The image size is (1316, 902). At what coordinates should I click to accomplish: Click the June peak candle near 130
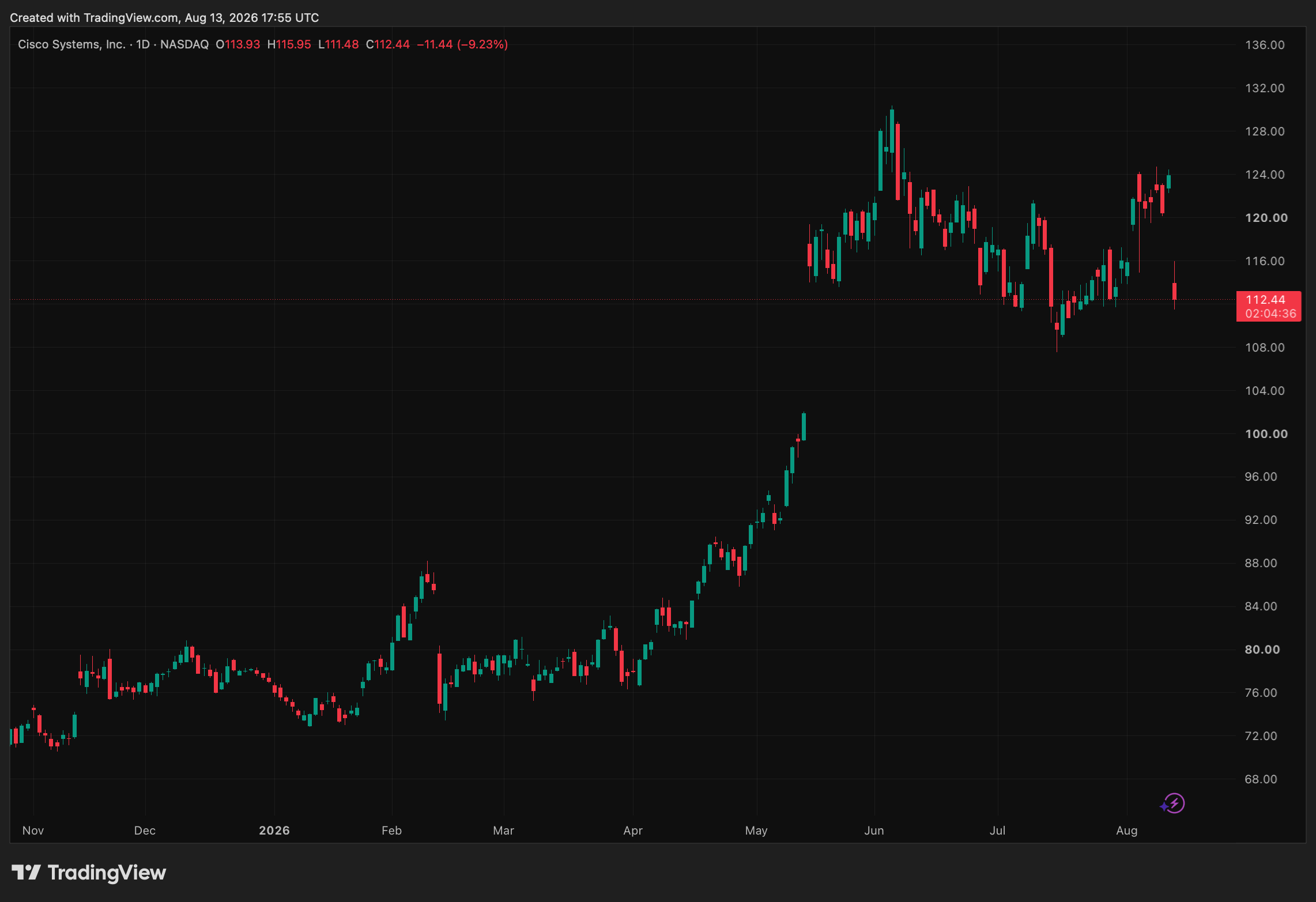click(892, 131)
